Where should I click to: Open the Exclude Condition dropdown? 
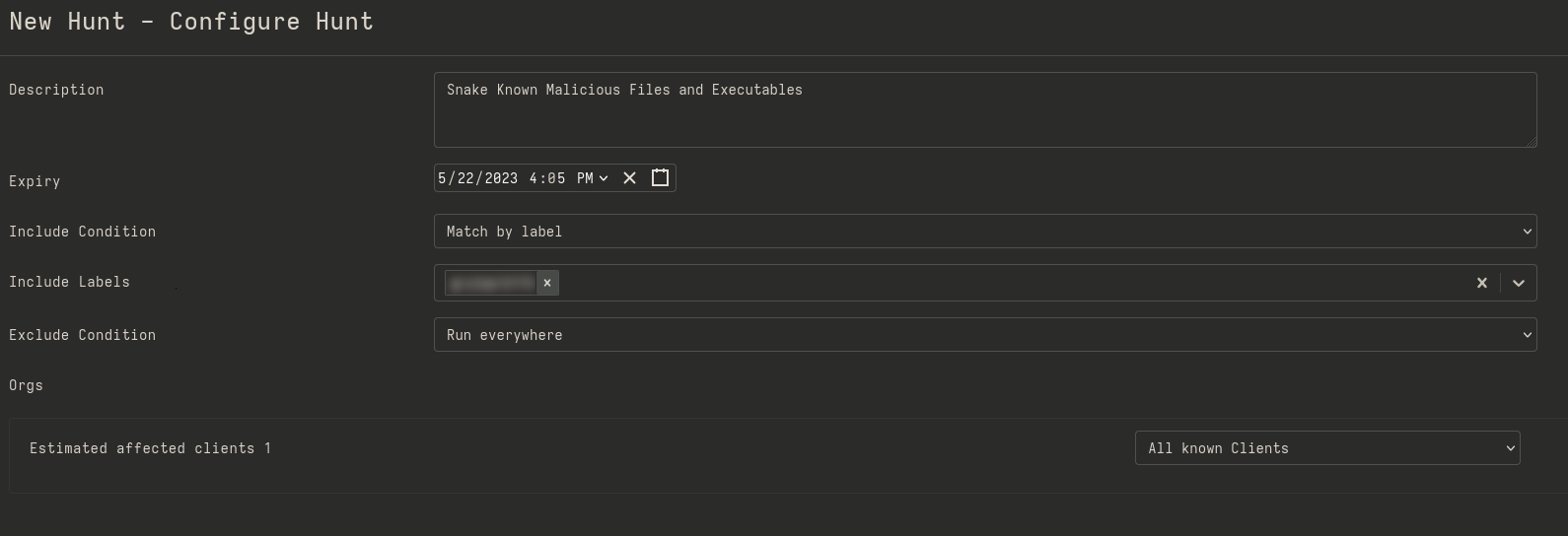coord(985,335)
